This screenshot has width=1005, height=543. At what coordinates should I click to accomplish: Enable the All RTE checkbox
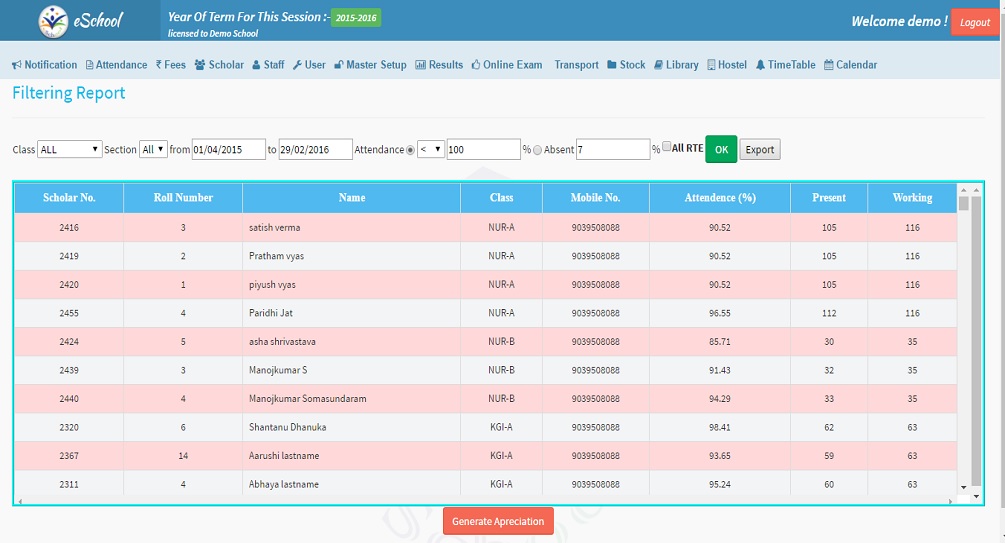[x=667, y=147]
